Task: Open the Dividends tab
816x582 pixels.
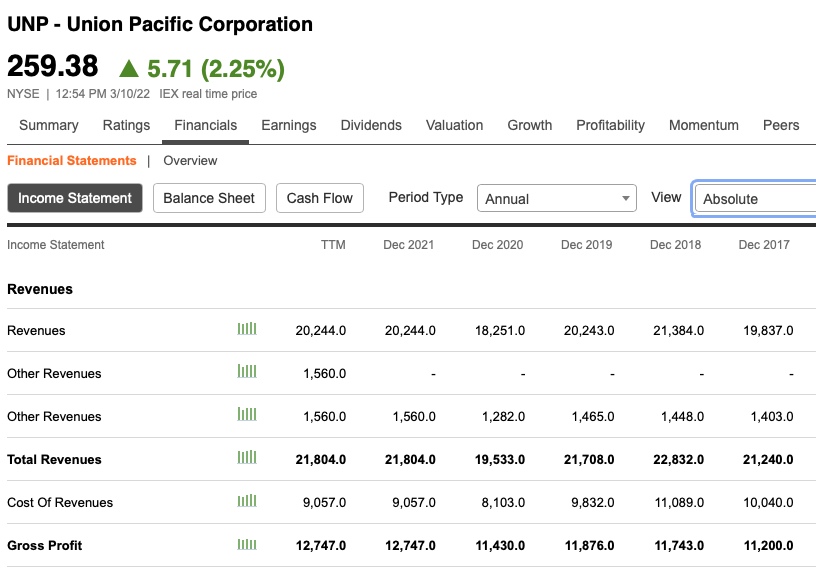Action: pos(371,125)
